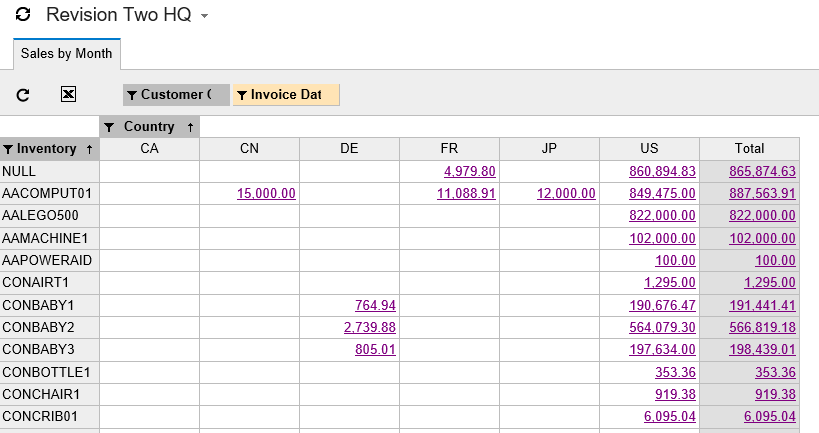The image size is (819, 433).
Task: Click the filter icon on Inventory header
Action: tap(9, 149)
